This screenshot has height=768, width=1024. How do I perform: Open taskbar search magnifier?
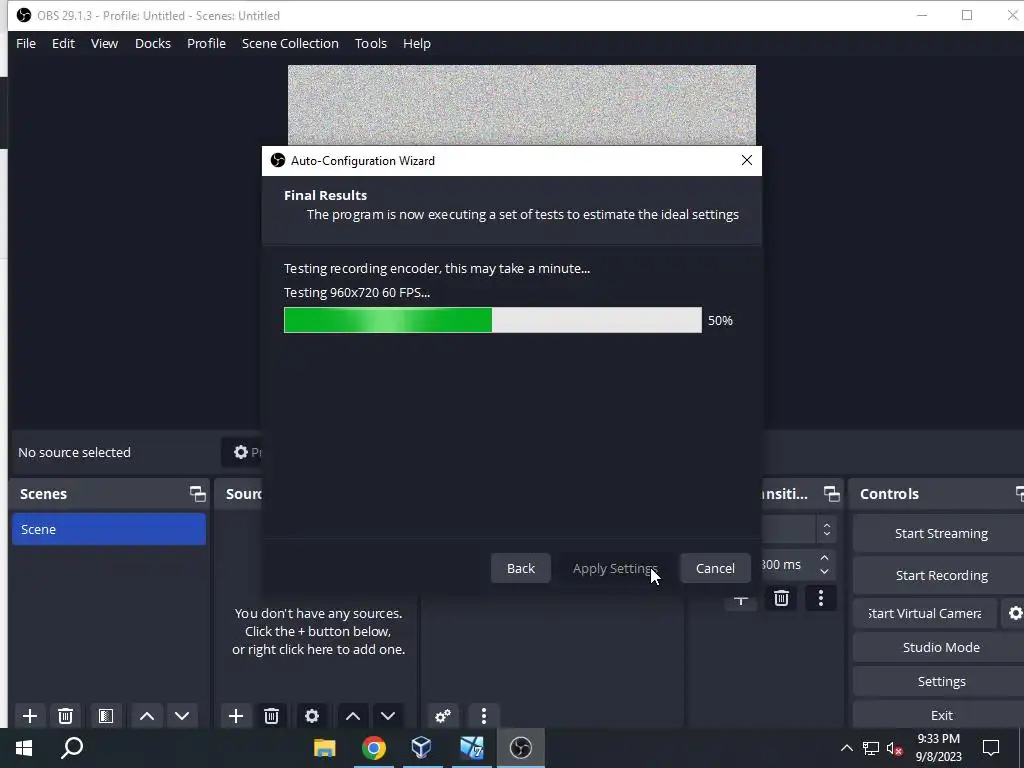pyautogui.click(x=72, y=748)
